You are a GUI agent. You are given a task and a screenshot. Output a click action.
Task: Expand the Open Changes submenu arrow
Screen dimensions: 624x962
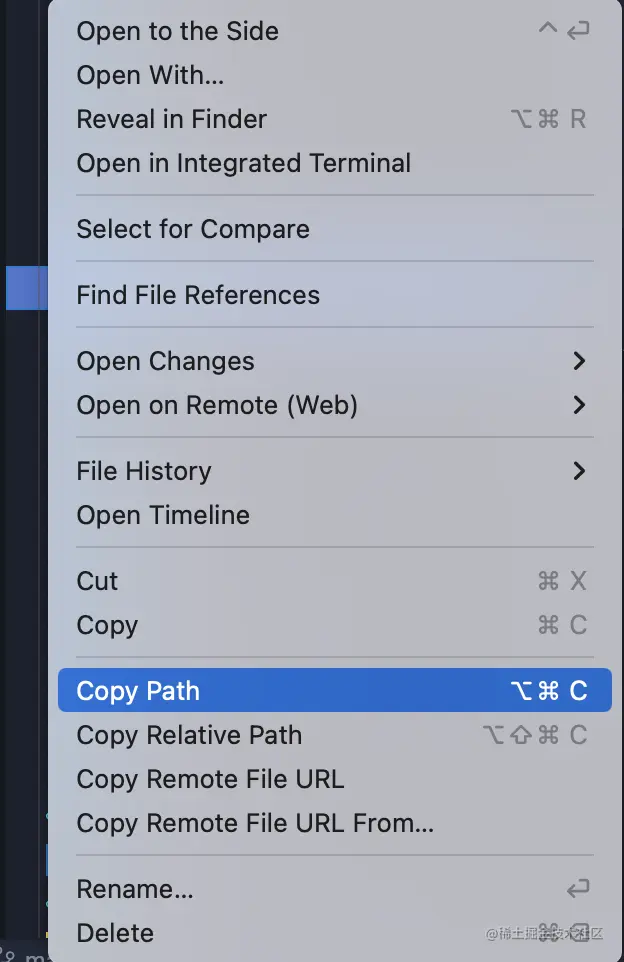pyautogui.click(x=579, y=361)
